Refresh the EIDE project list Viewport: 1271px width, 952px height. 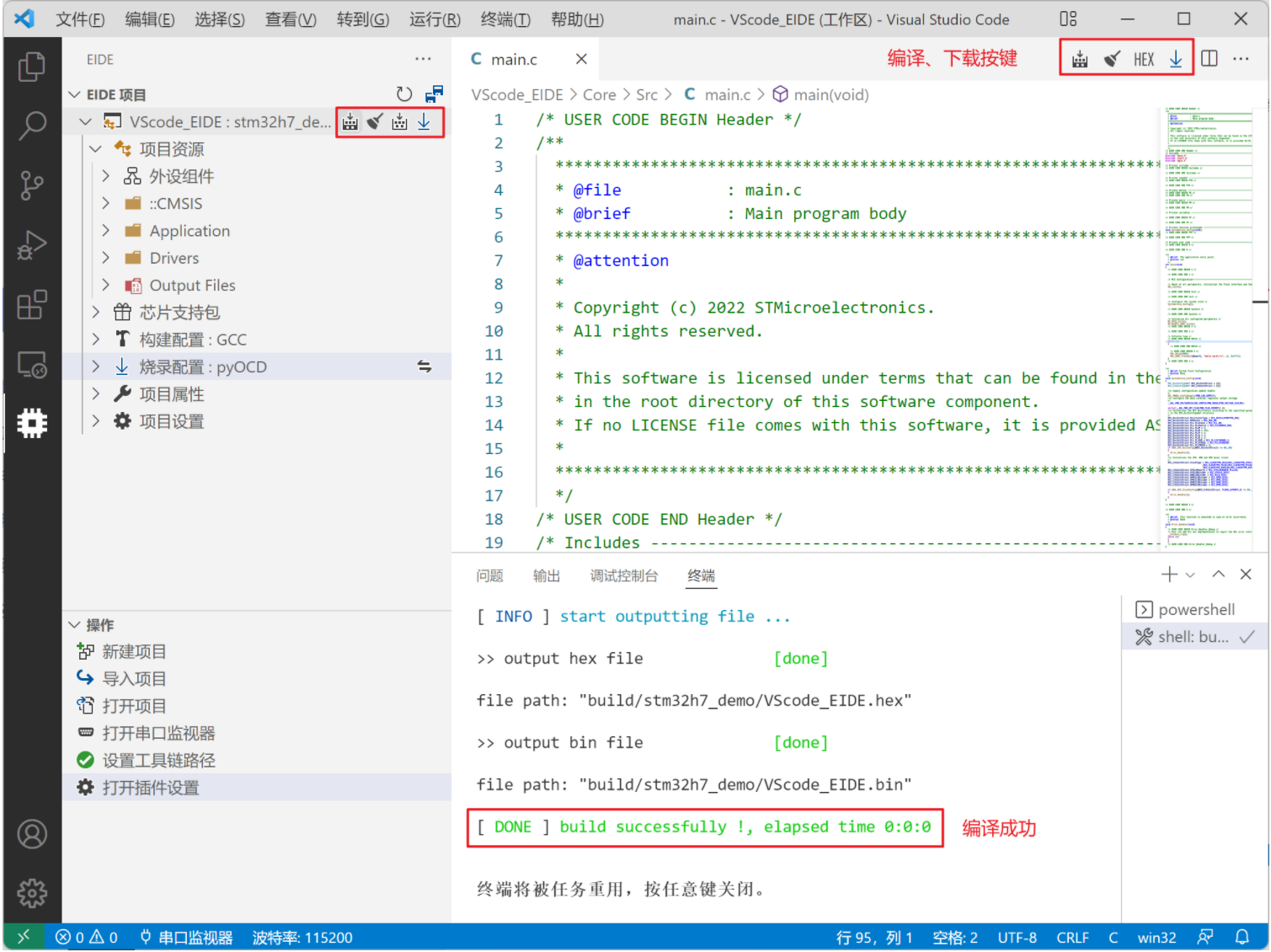pos(404,94)
